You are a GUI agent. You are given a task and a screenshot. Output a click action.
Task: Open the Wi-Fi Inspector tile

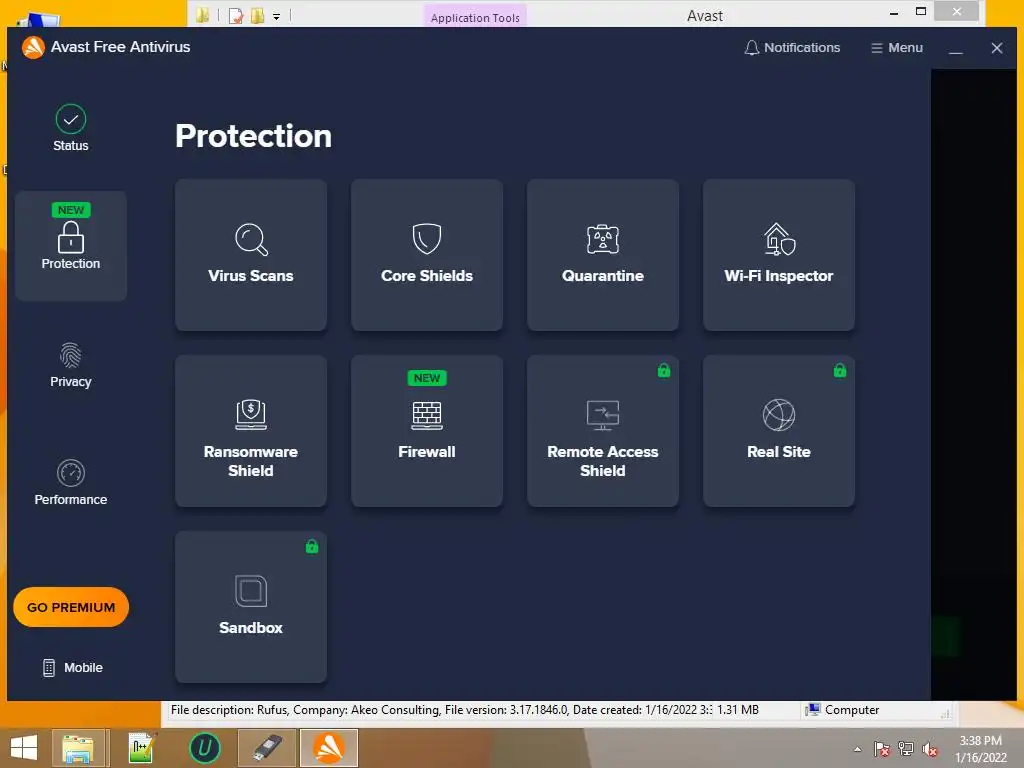coord(778,255)
